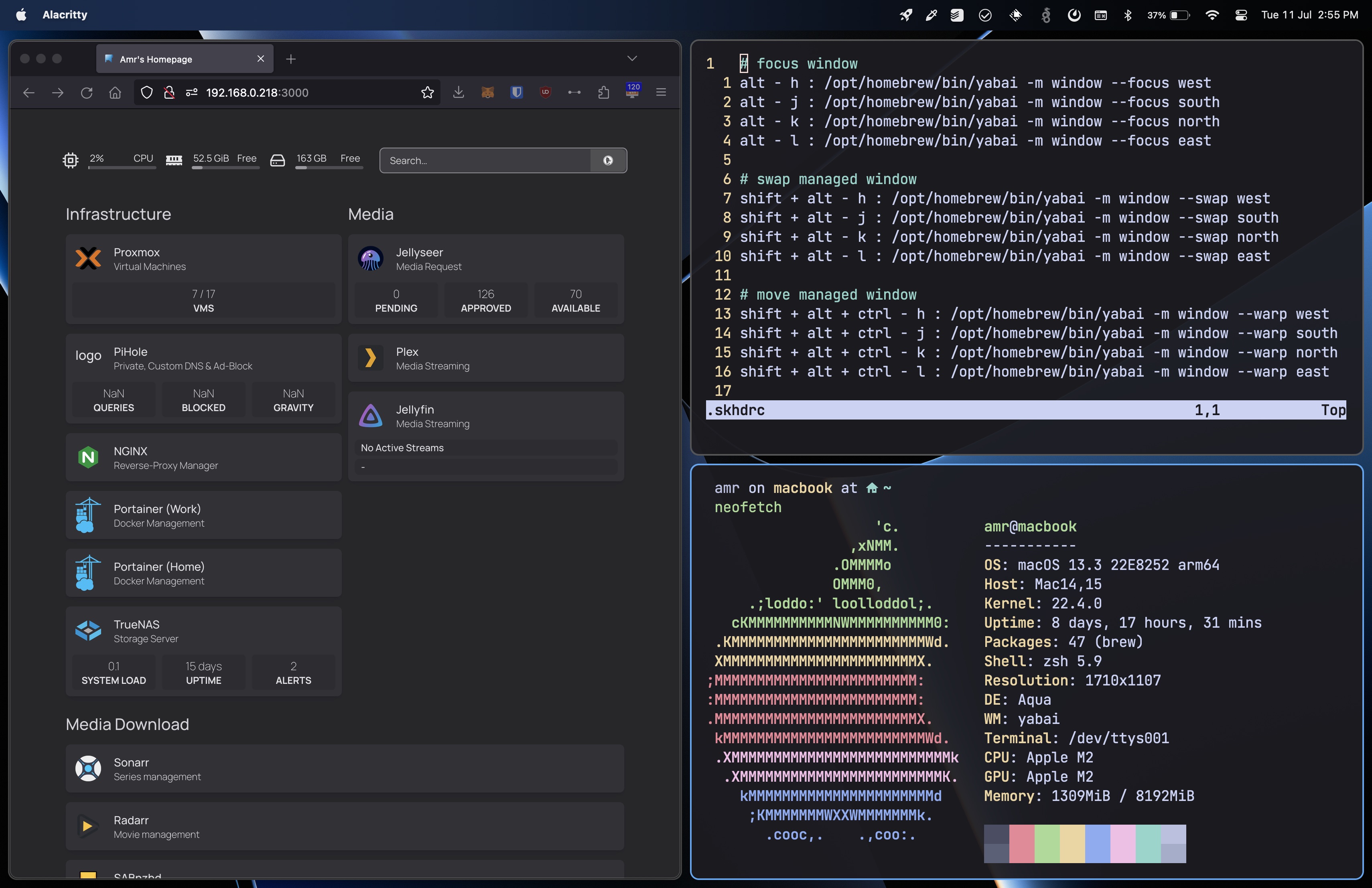
Task: Open the Sonarr Series management link
Action: (345, 769)
